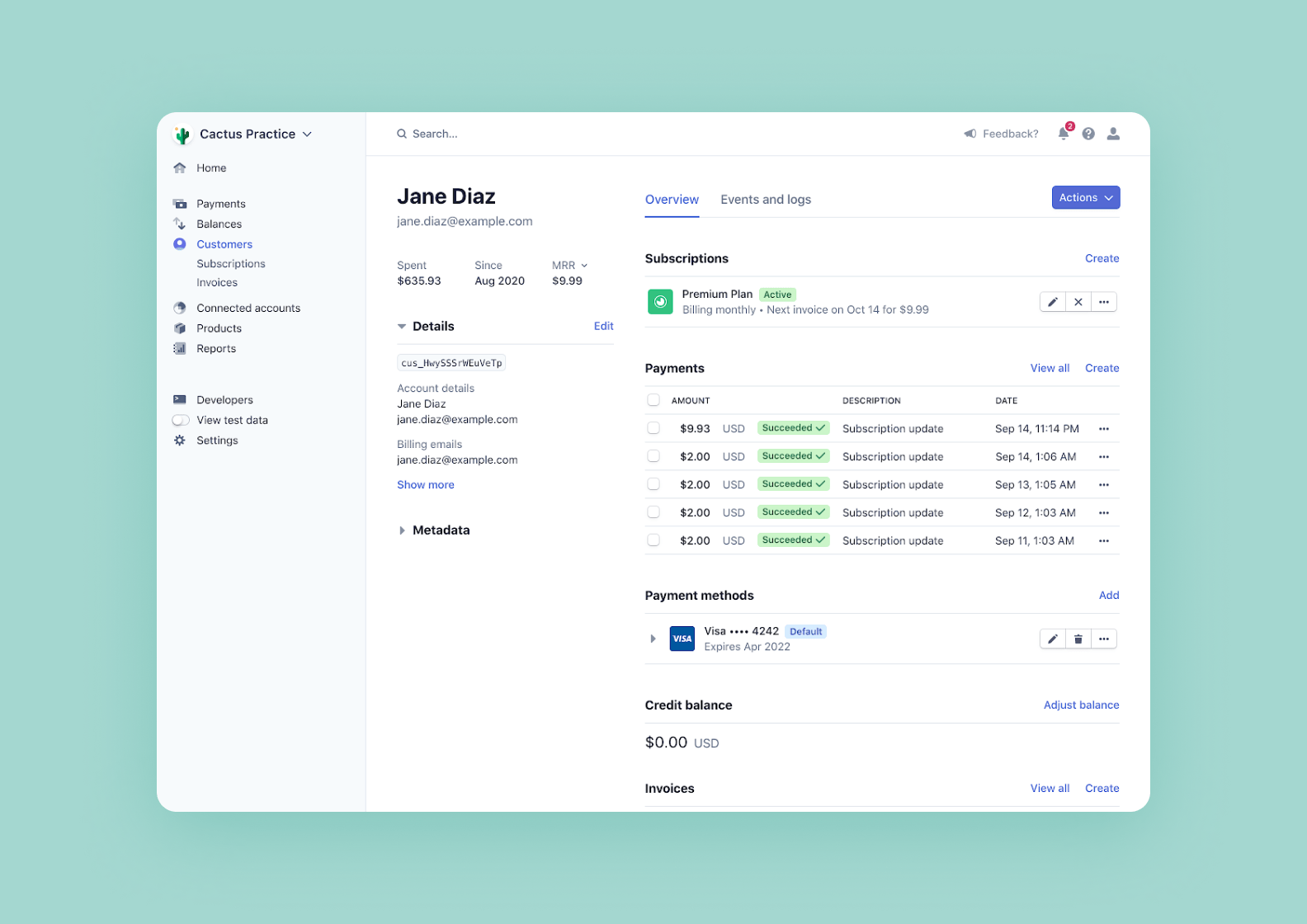
Task: Click the cus_HwySSSrWEuVeTp customer ID
Action: [451, 363]
